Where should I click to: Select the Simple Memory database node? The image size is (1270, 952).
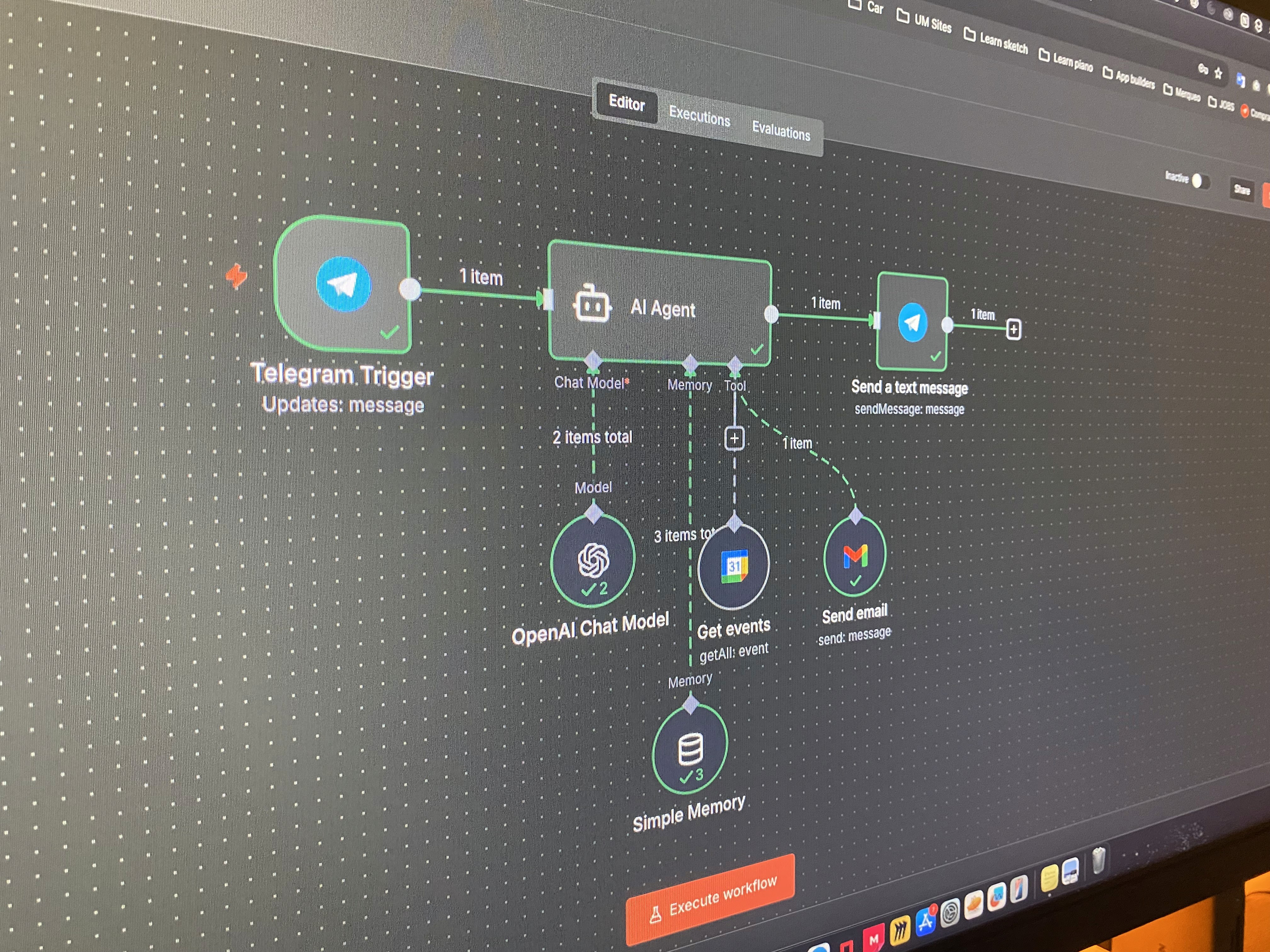(x=690, y=750)
